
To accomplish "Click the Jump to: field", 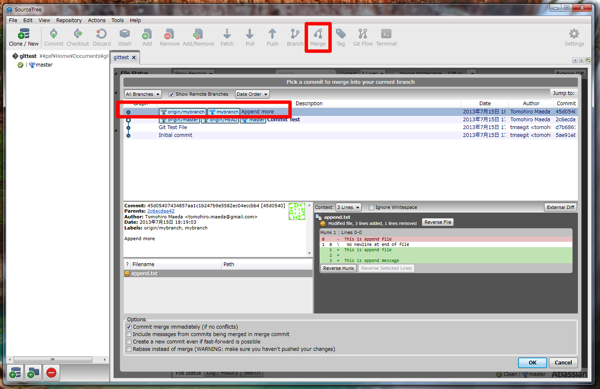I will click(x=564, y=93).
